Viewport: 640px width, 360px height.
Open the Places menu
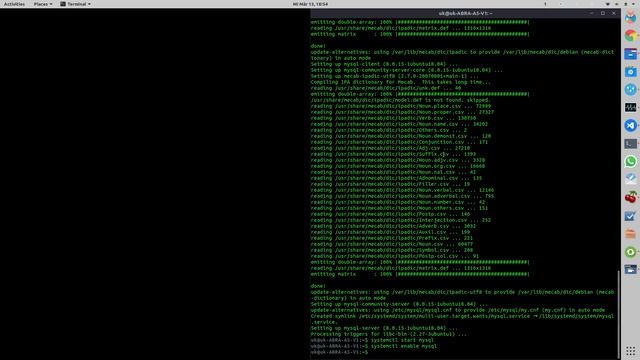point(43,4)
